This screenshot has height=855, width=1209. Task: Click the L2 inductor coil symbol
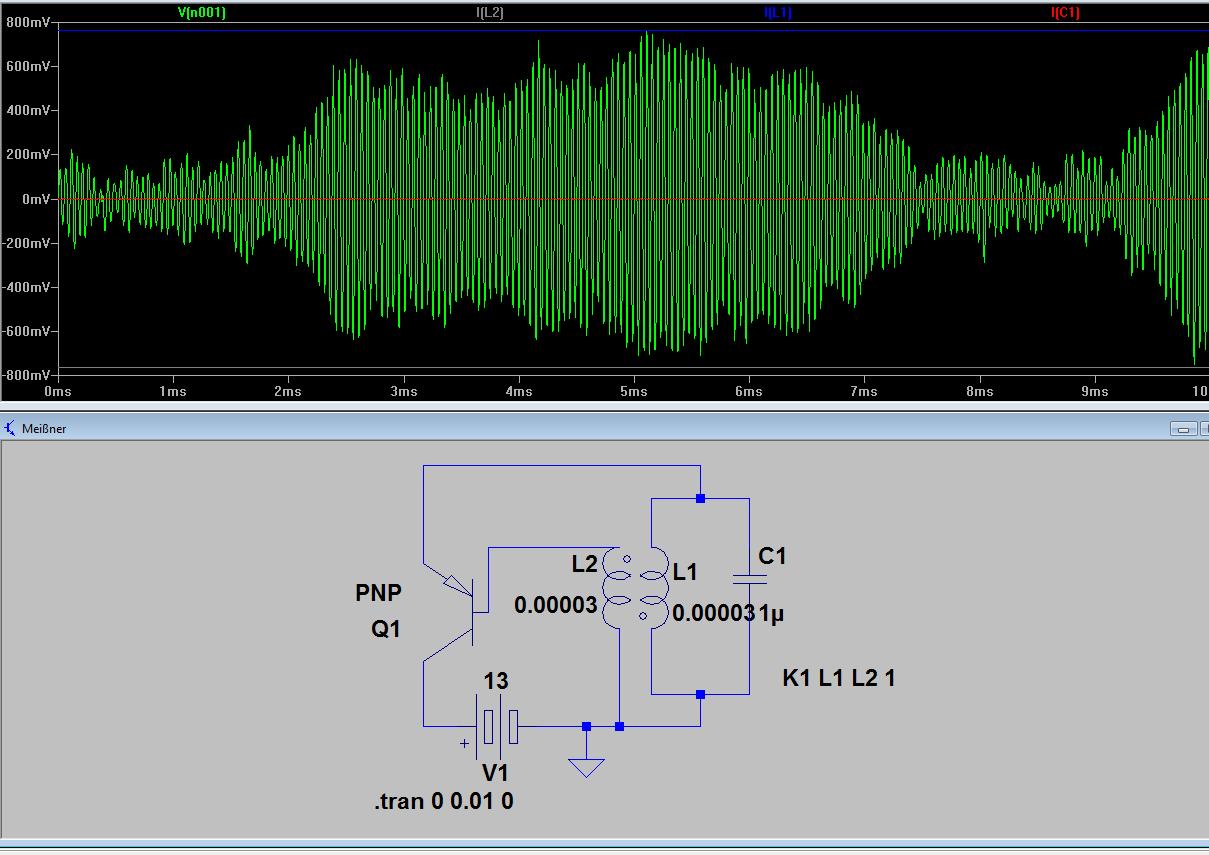point(619,590)
